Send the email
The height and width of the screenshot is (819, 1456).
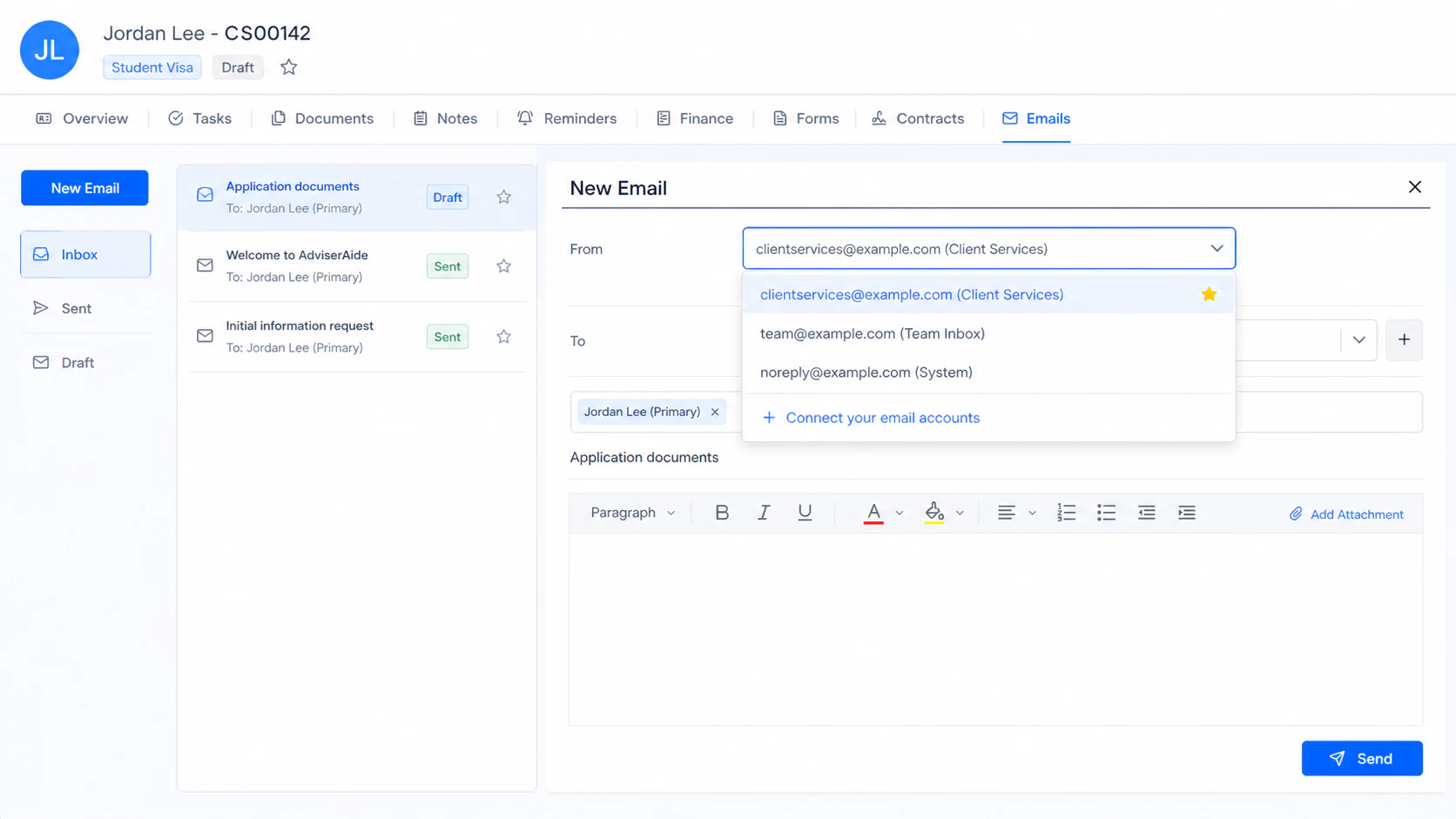click(1362, 758)
